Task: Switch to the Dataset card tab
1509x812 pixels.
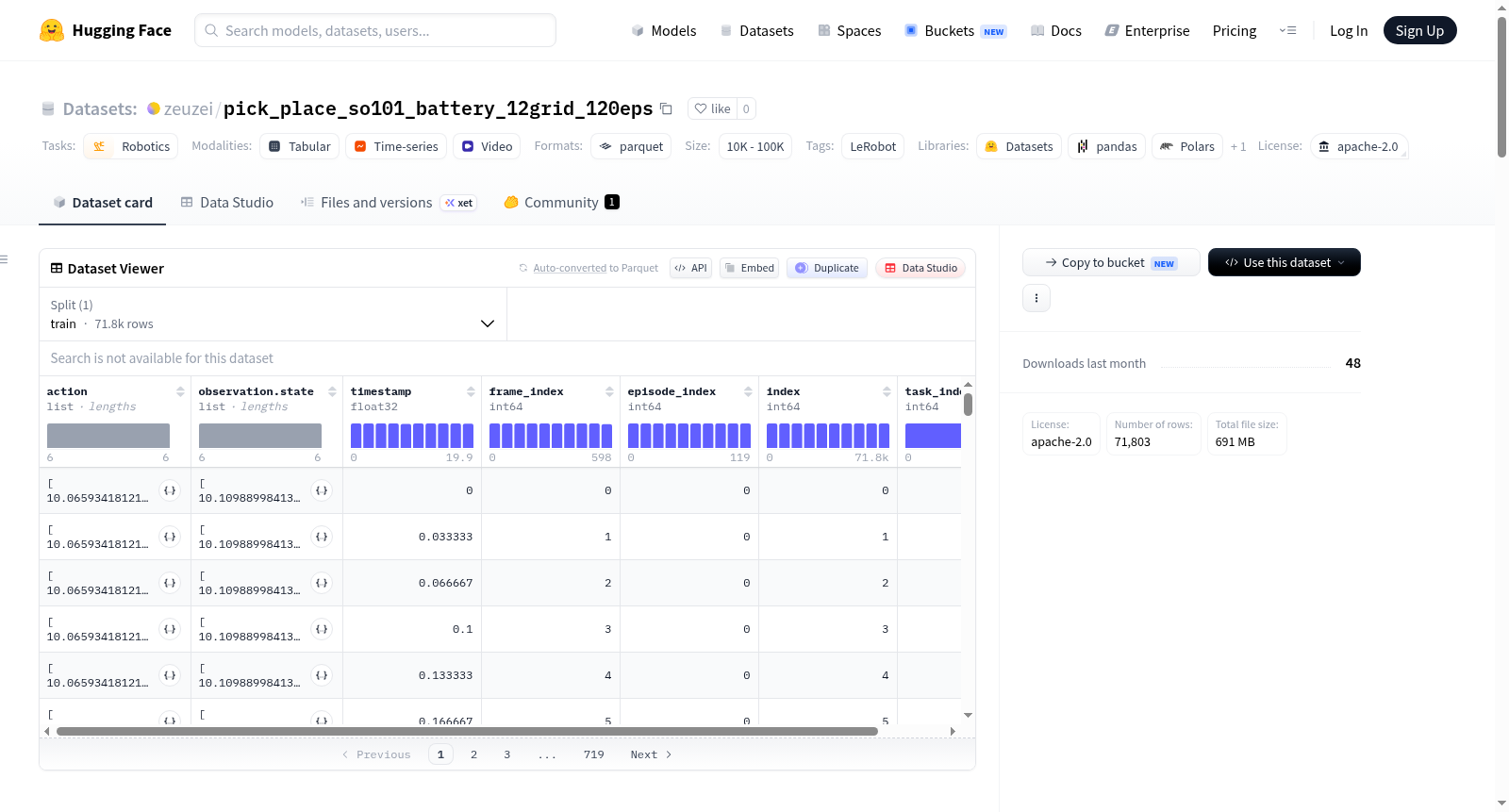Action: pos(103,203)
